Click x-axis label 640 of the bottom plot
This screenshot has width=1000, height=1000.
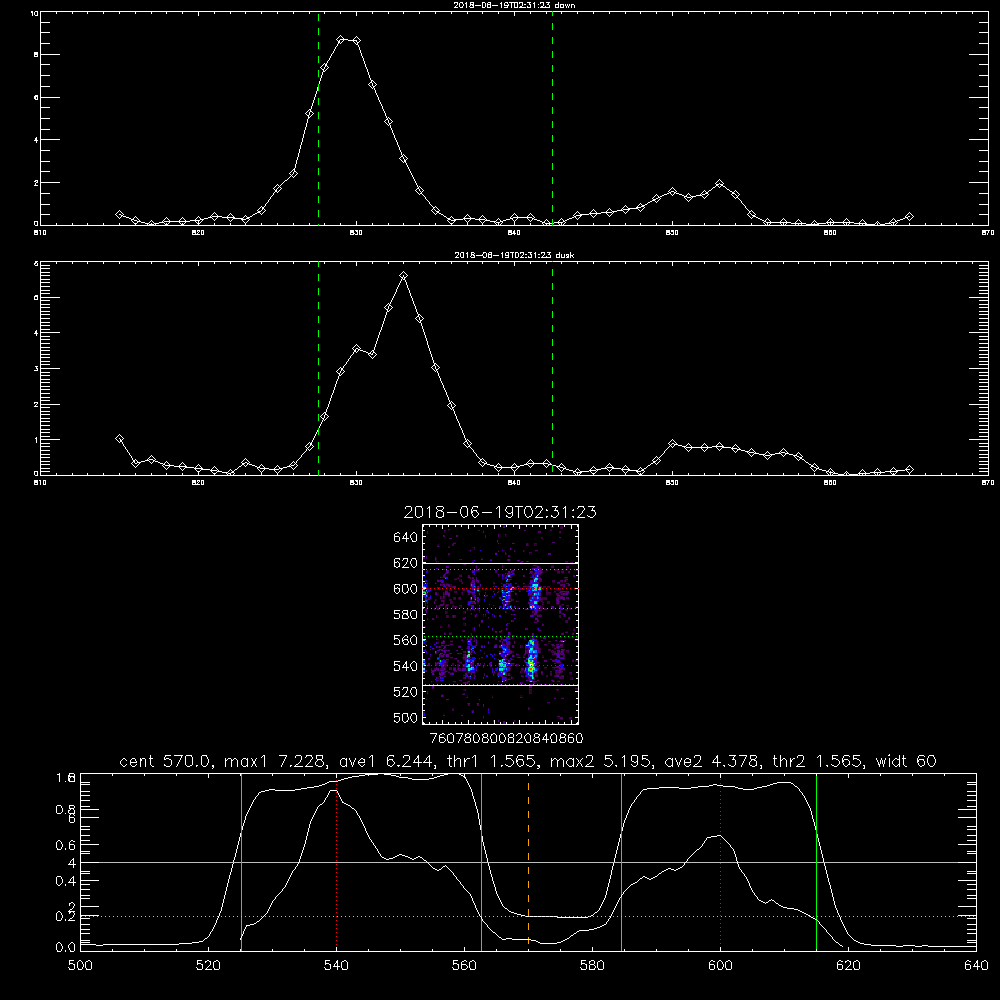click(976, 966)
